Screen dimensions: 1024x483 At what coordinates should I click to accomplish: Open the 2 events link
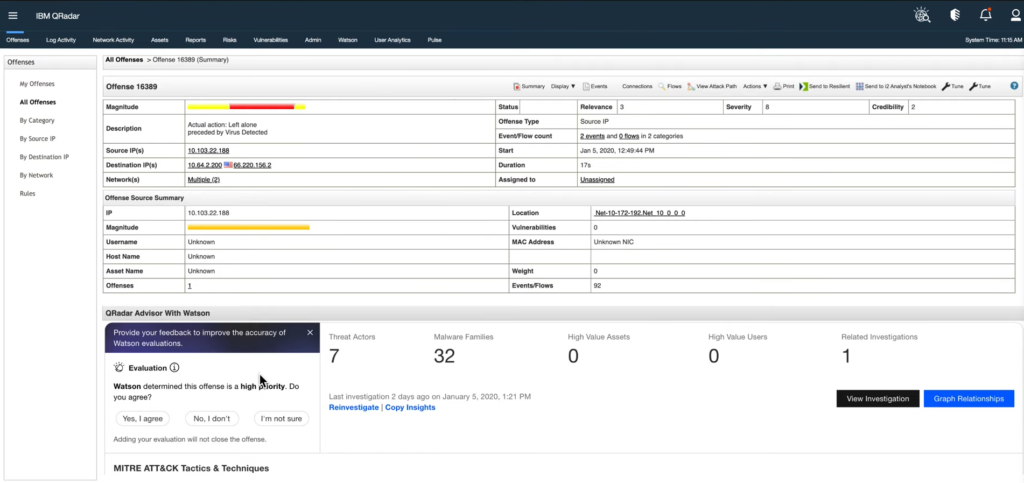[592, 136]
